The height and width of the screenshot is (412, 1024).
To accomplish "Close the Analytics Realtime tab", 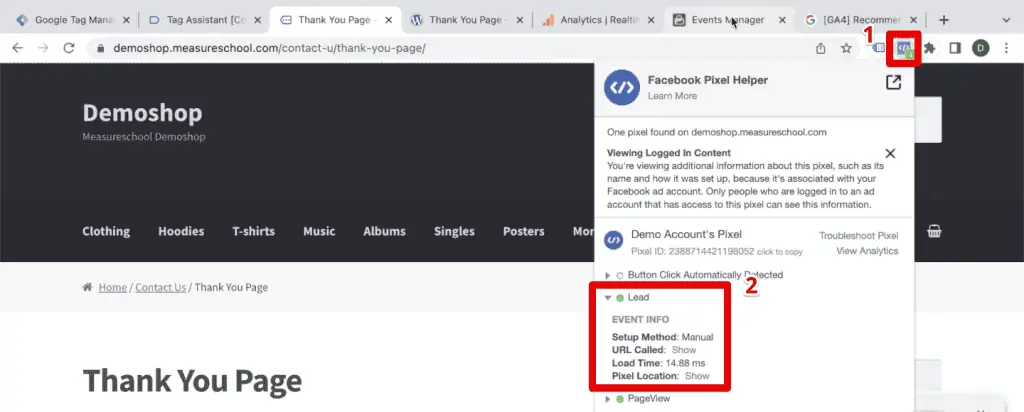I will pos(651,20).
